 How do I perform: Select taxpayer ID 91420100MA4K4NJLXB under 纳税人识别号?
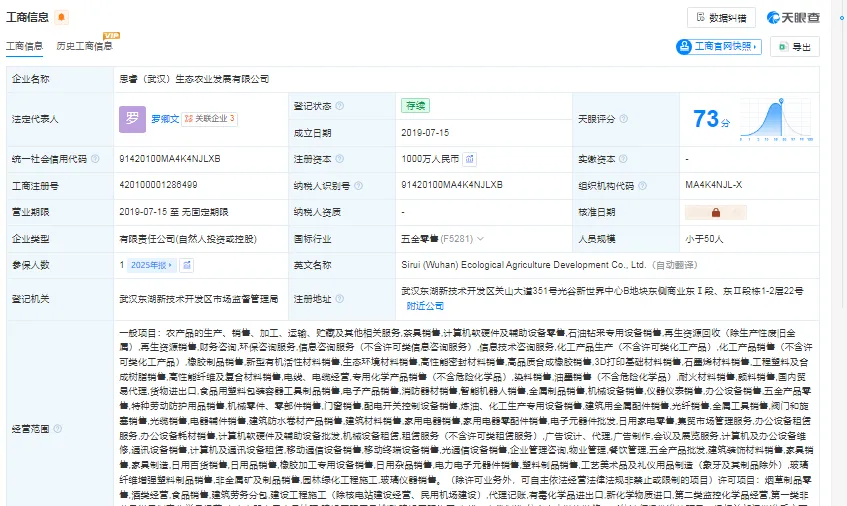click(x=452, y=185)
